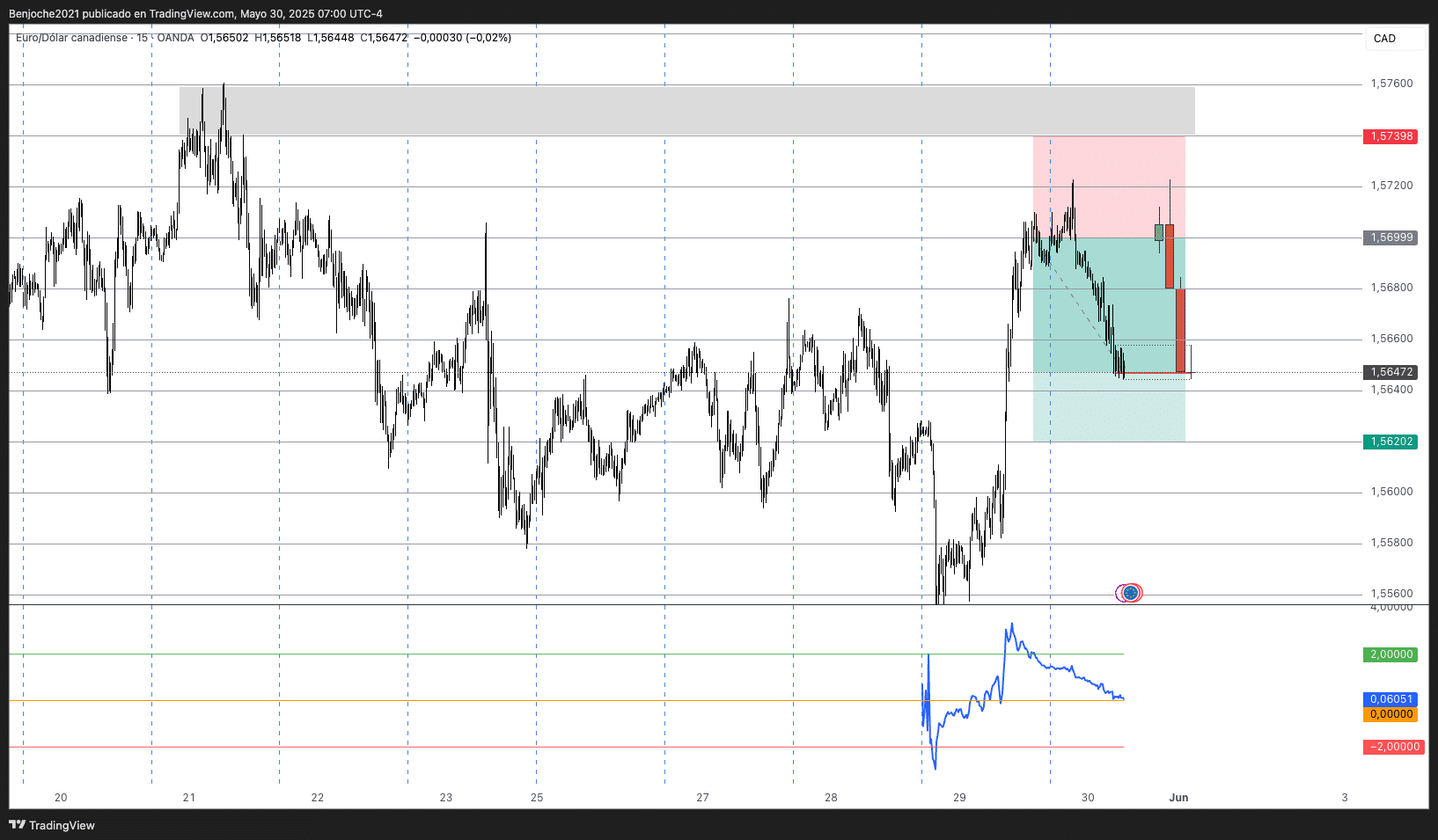The width and height of the screenshot is (1438, 840).
Task: Click the 25 date label on time axis
Action: (537, 798)
